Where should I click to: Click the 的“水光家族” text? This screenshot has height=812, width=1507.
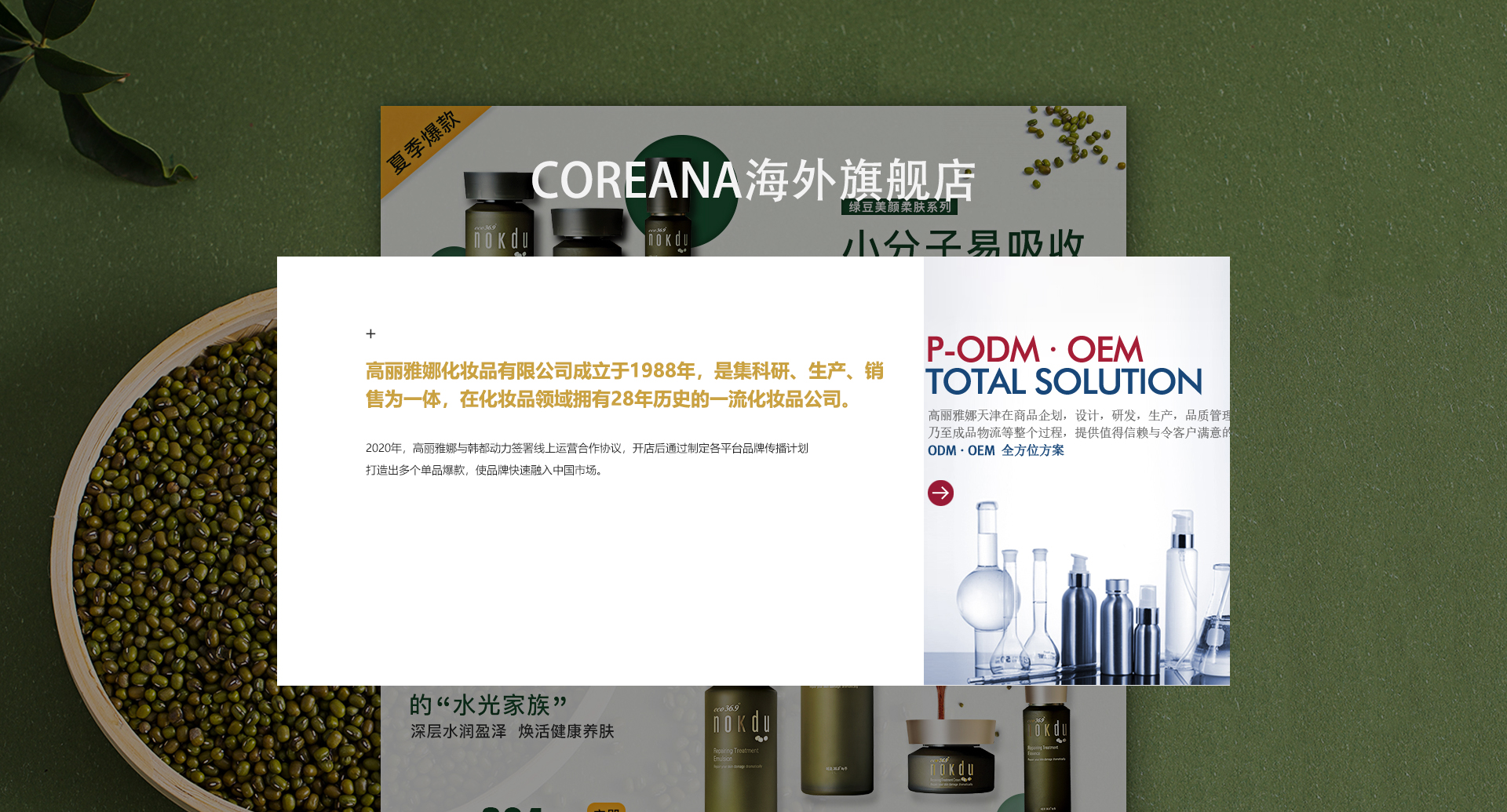(x=488, y=705)
